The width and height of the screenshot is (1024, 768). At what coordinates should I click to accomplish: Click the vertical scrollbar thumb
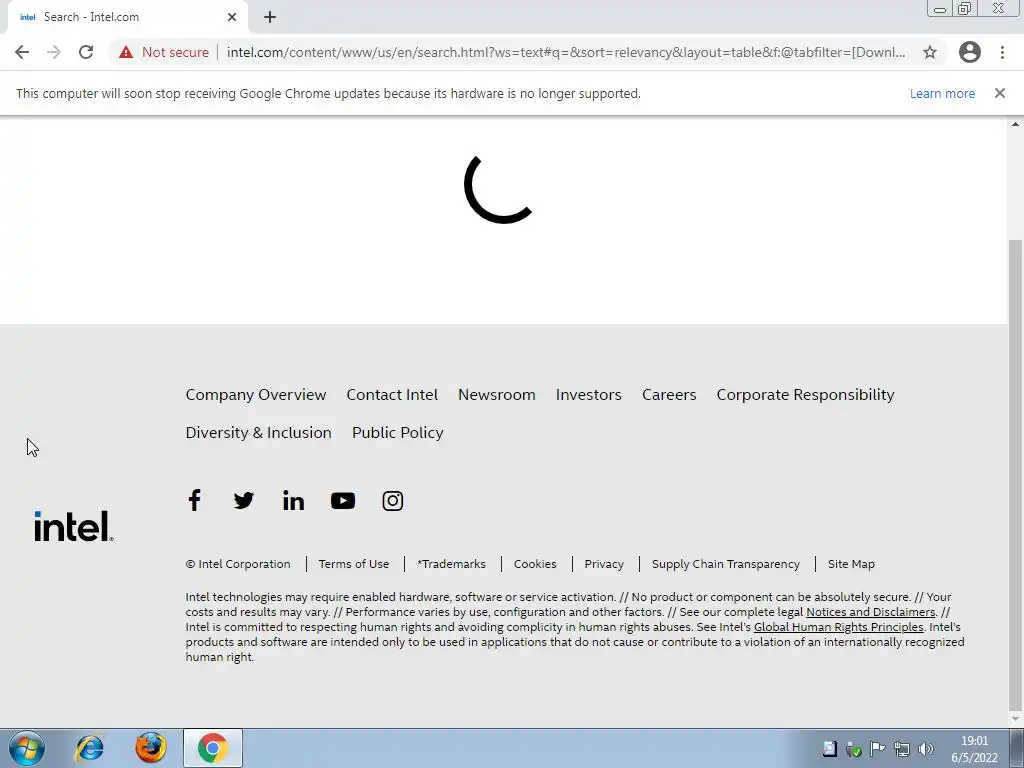[1015, 475]
